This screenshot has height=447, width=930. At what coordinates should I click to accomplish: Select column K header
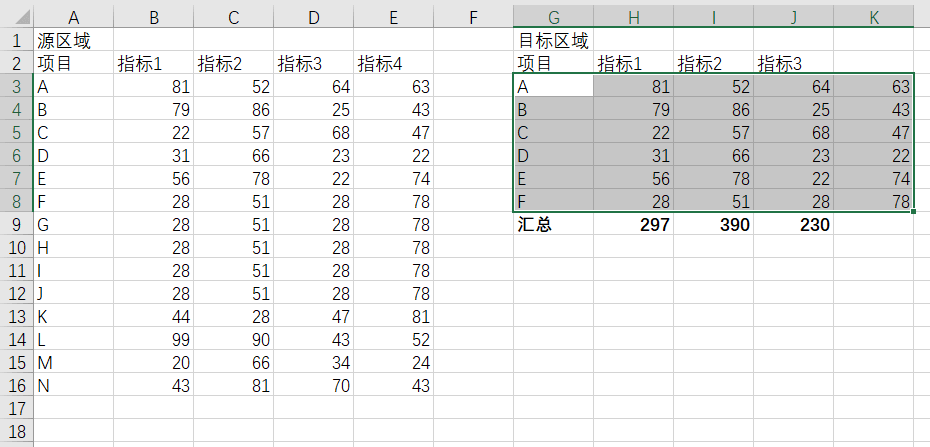pyautogui.click(x=874, y=17)
